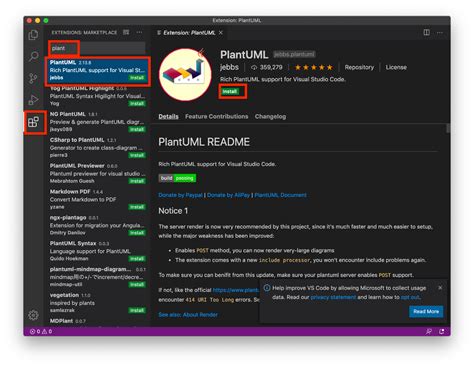
Task: Select the Extension: PlantUML editor tab
Action: 189,33
